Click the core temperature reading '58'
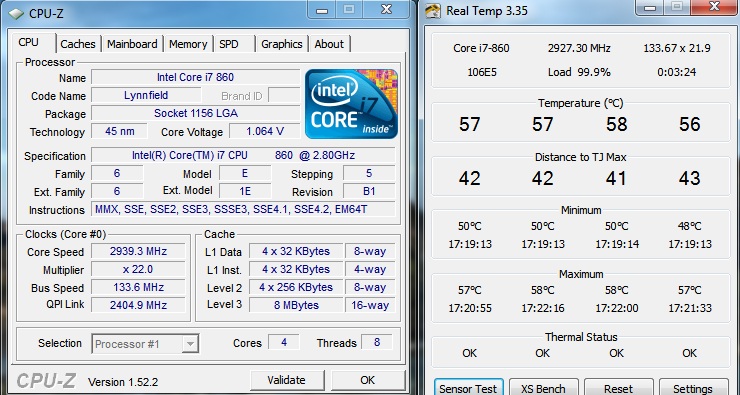This screenshot has width=740, height=395. [616, 124]
